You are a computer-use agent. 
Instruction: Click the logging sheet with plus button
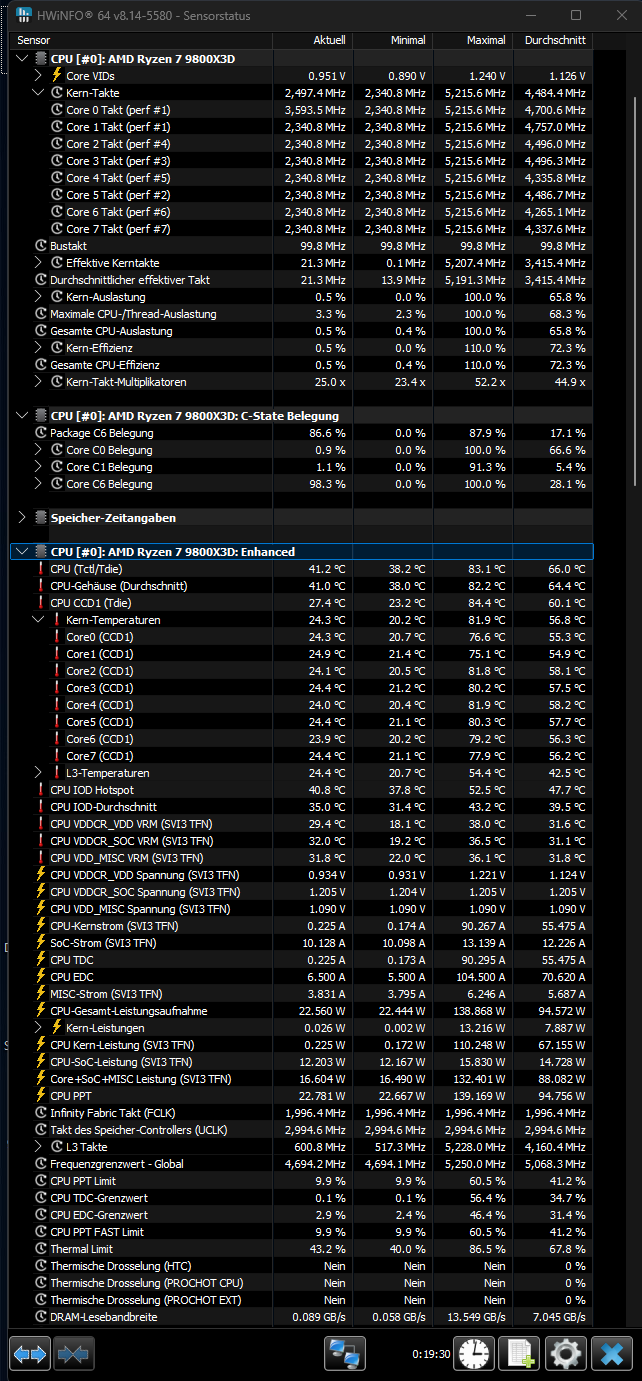[520, 1354]
